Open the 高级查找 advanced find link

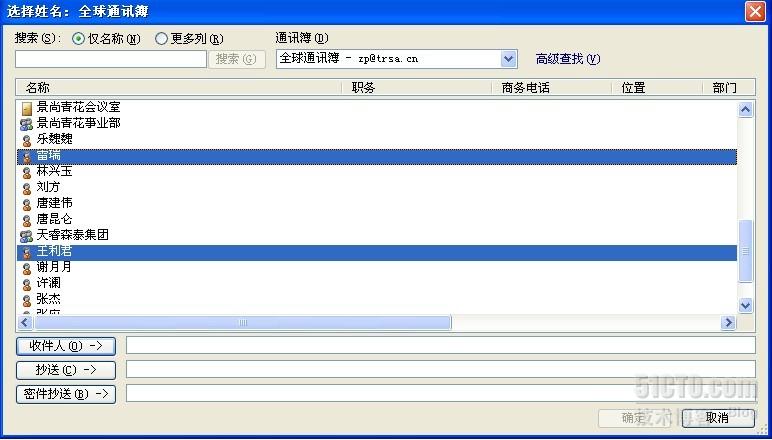[x=568, y=59]
